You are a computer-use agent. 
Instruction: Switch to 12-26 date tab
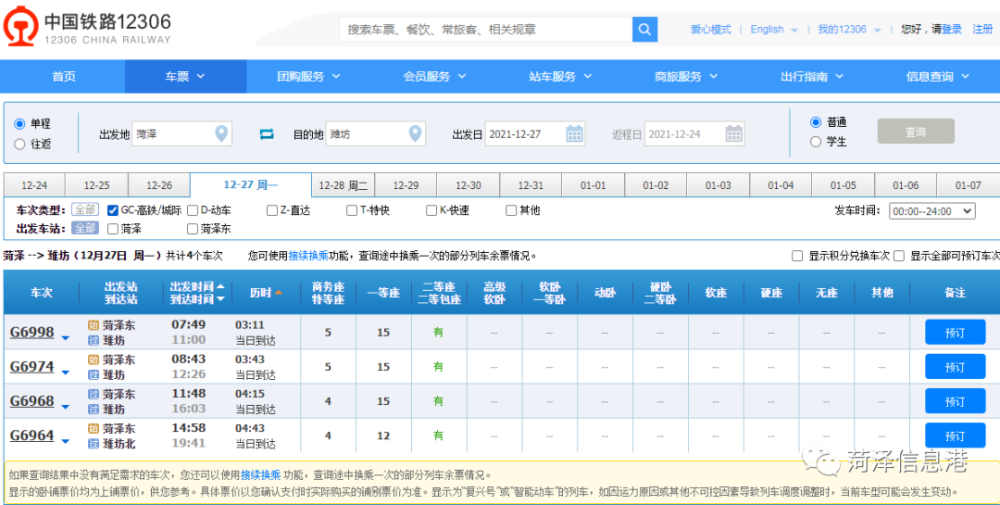(159, 186)
